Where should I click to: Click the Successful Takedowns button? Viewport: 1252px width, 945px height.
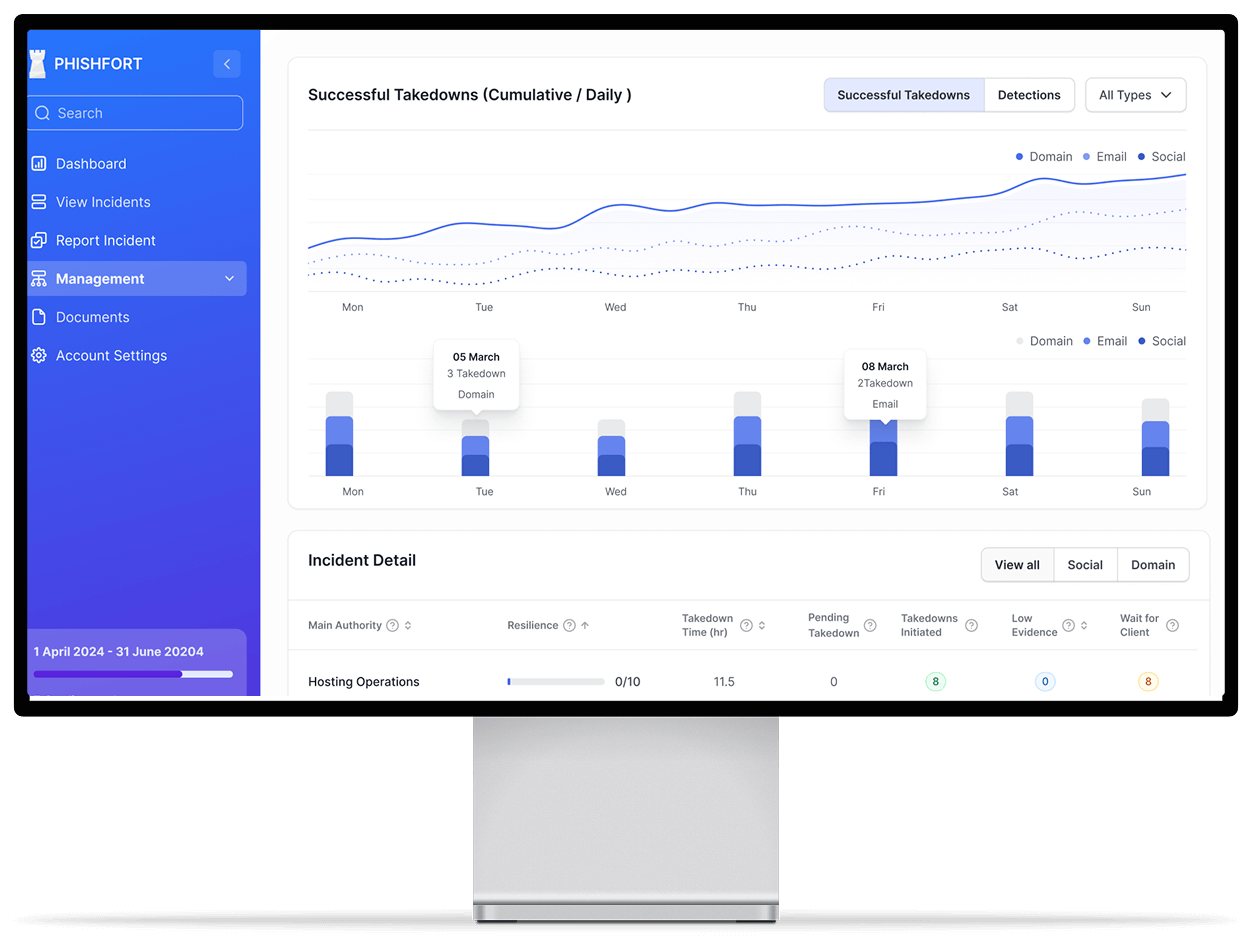(903, 94)
